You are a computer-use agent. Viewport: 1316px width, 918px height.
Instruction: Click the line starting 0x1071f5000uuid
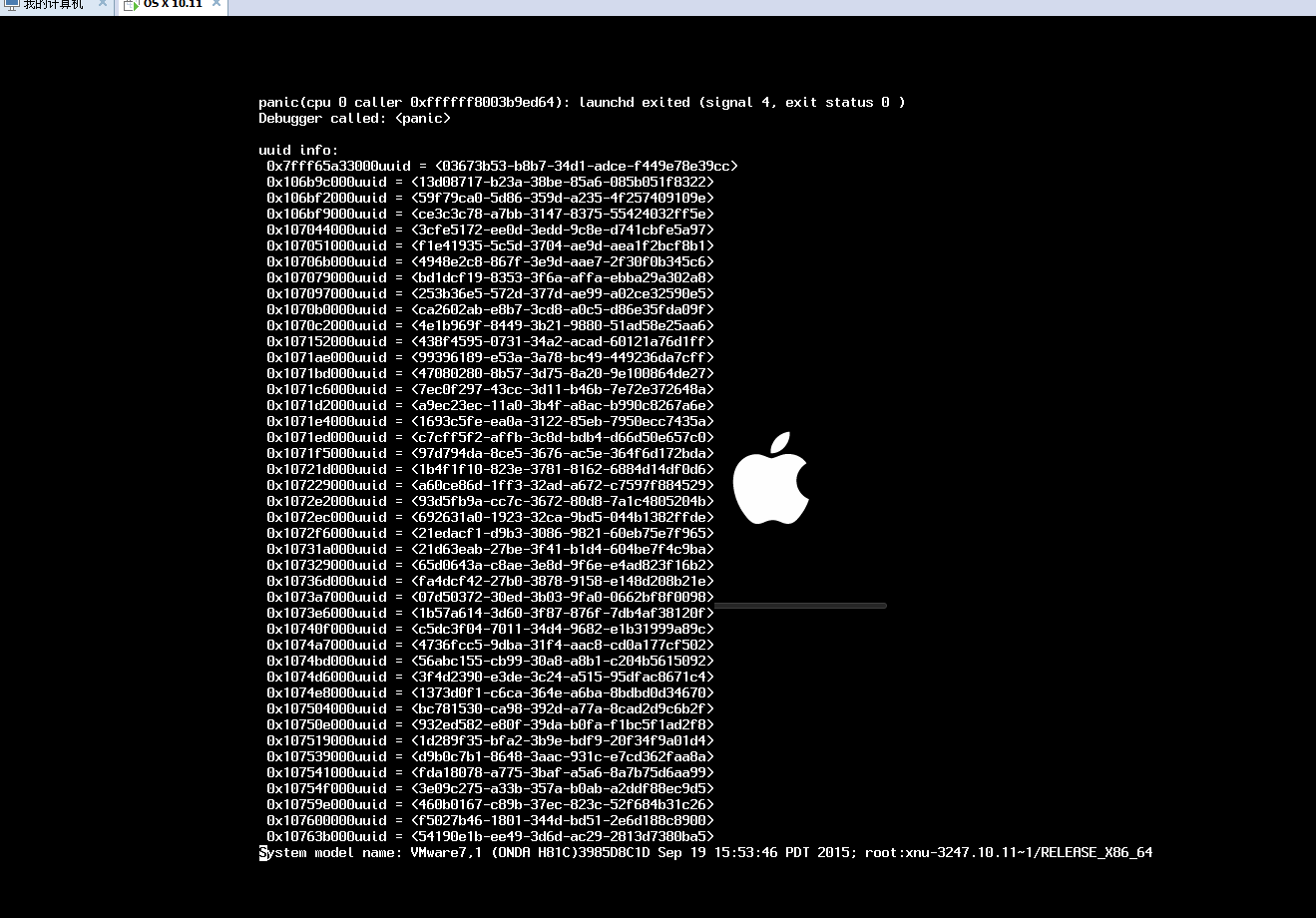point(490,453)
